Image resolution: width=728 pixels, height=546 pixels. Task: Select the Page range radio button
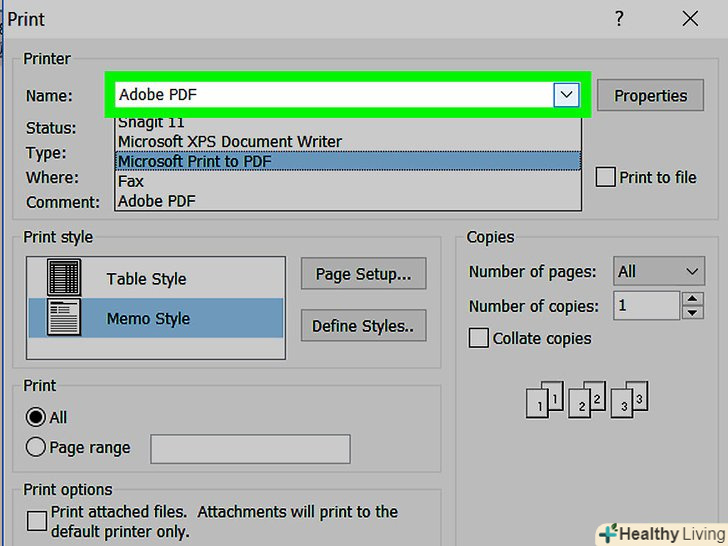click(x=36, y=447)
